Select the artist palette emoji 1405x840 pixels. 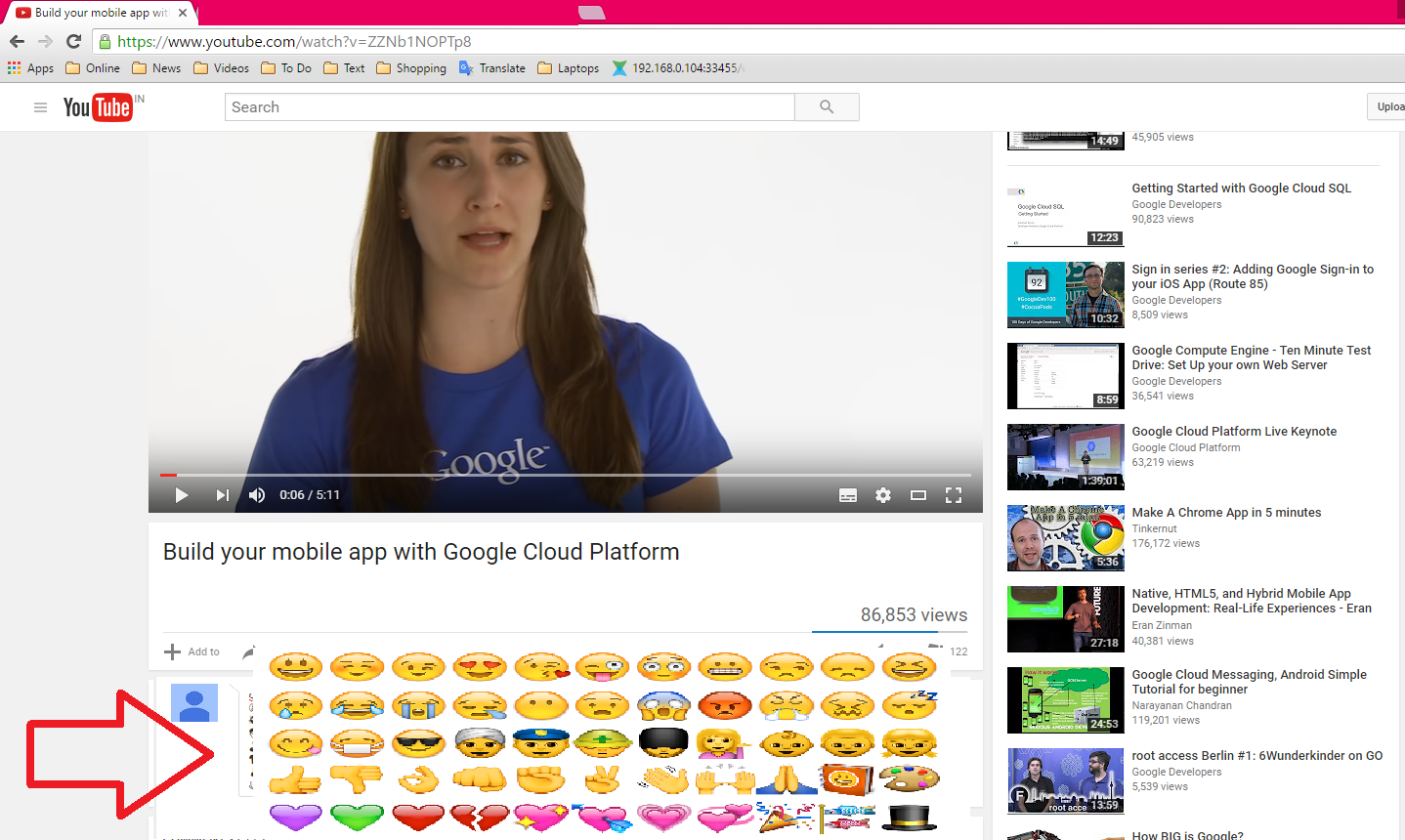(909, 779)
